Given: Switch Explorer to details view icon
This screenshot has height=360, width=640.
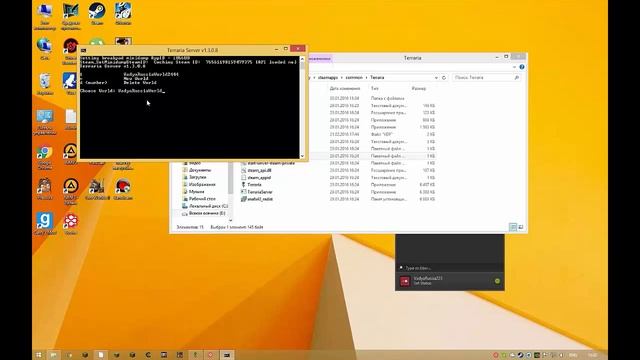Looking at the screenshot, I should (x=513, y=227).
